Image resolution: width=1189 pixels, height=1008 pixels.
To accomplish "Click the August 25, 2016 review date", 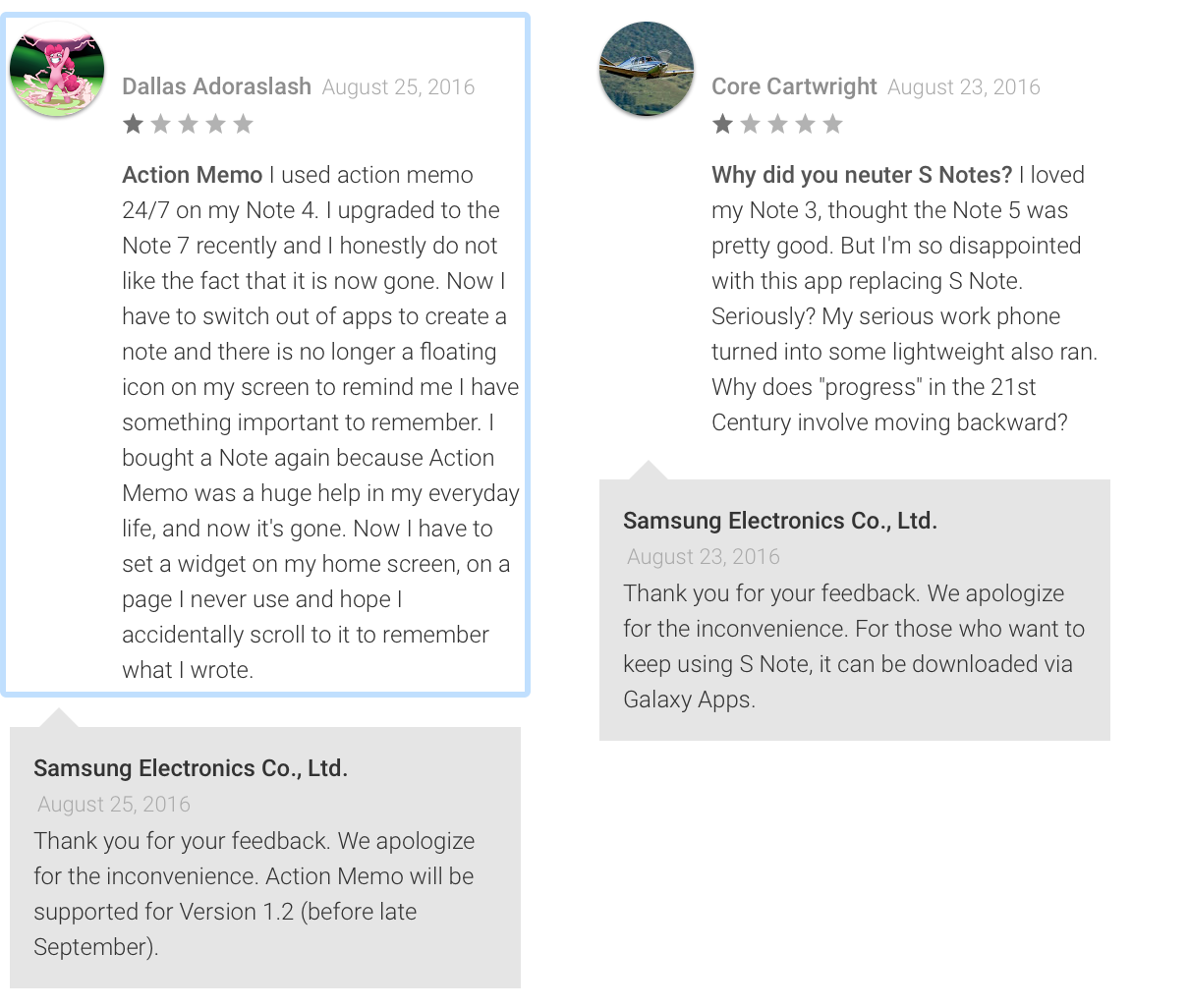I will [398, 87].
